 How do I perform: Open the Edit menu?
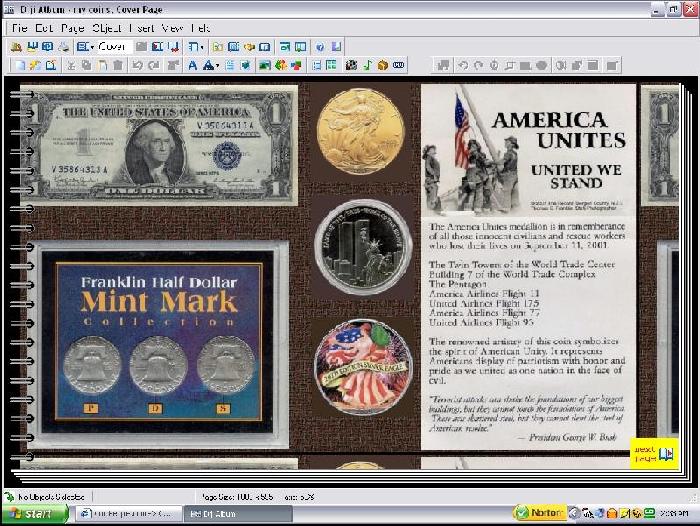coord(43,28)
